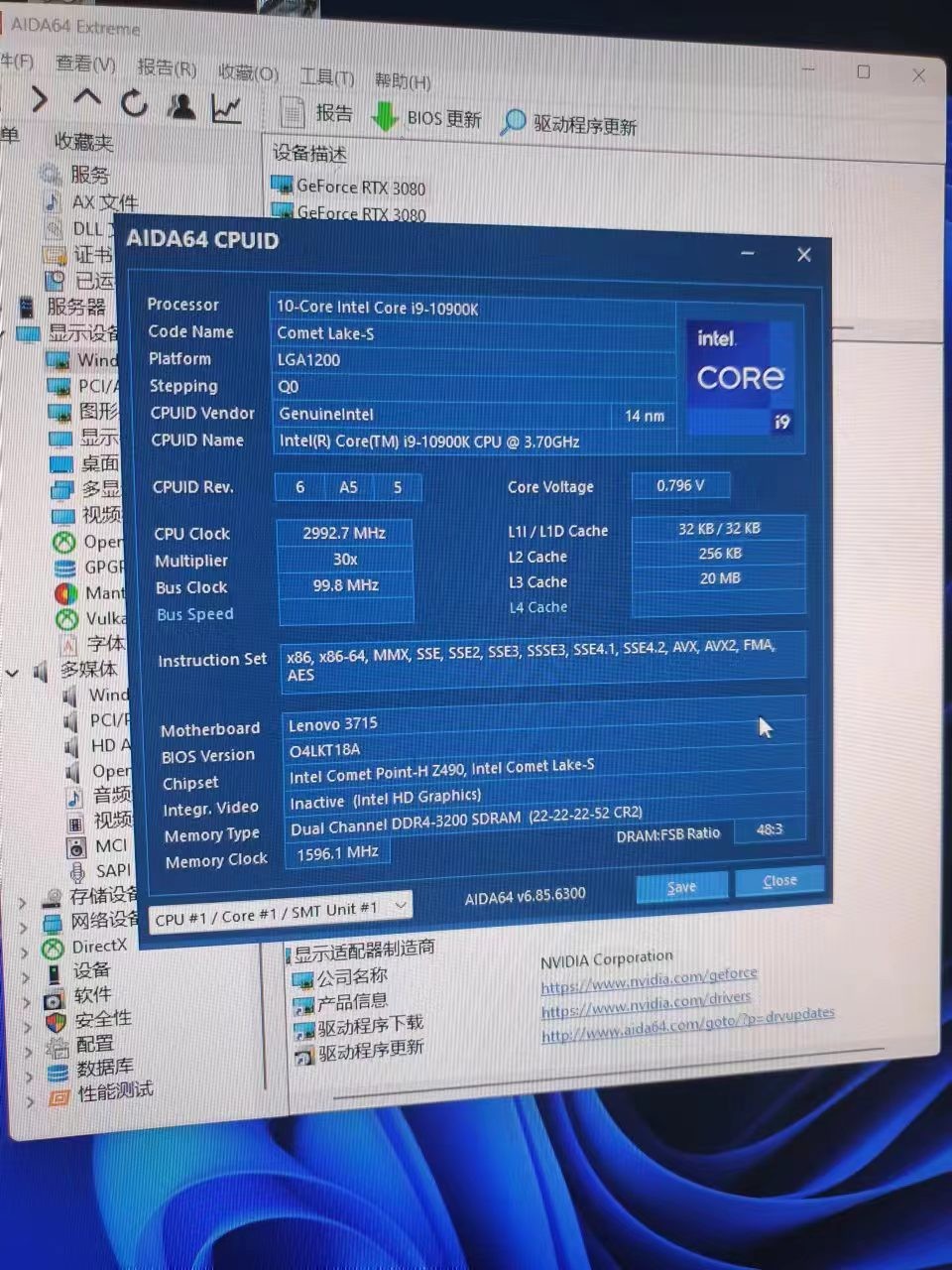The width and height of the screenshot is (952, 1270).
Task: Open the 查看(V) menu
Action: click(85, 64)
